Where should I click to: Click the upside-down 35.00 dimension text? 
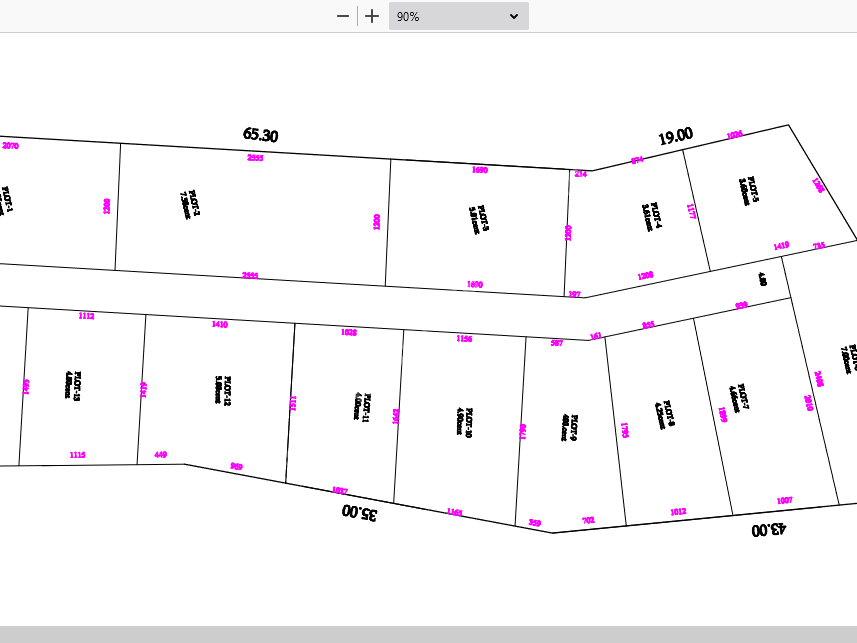360,513
